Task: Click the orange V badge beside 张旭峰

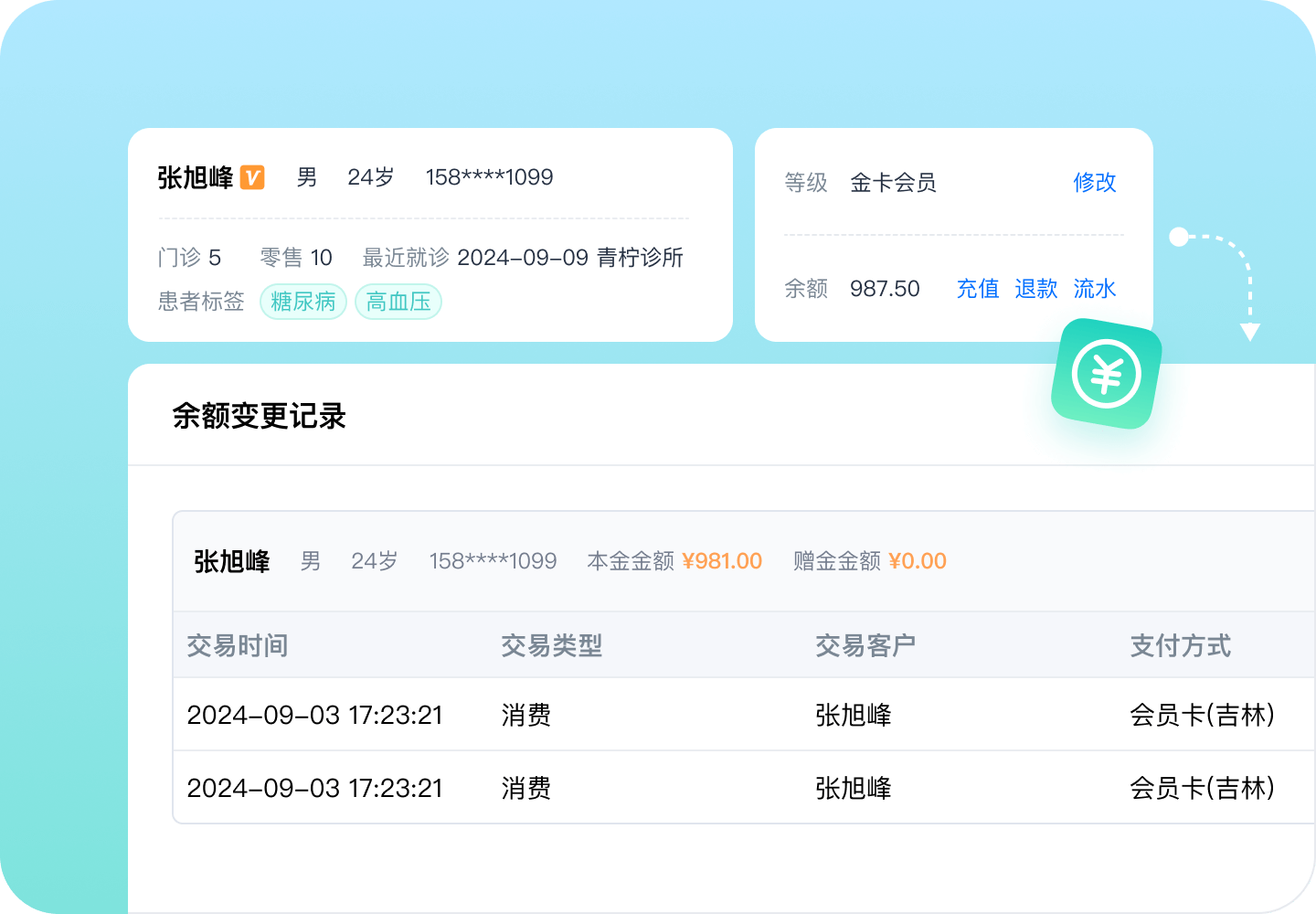Action: [x=252, y=177]
